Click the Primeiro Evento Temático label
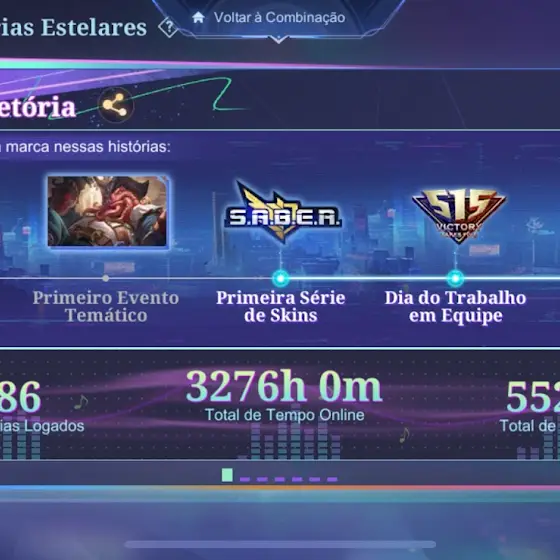 tap(106, 307)
